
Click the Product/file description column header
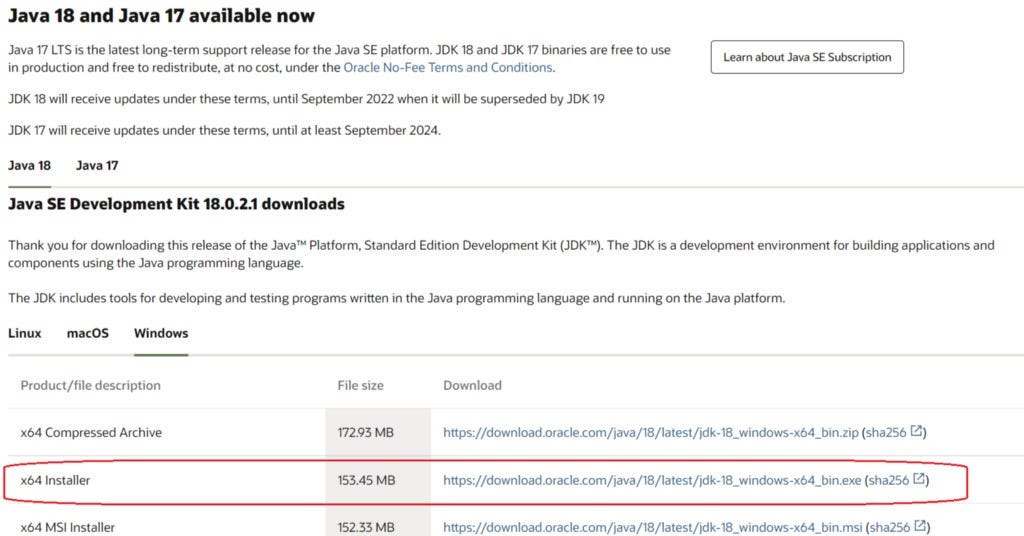[90, 385]
